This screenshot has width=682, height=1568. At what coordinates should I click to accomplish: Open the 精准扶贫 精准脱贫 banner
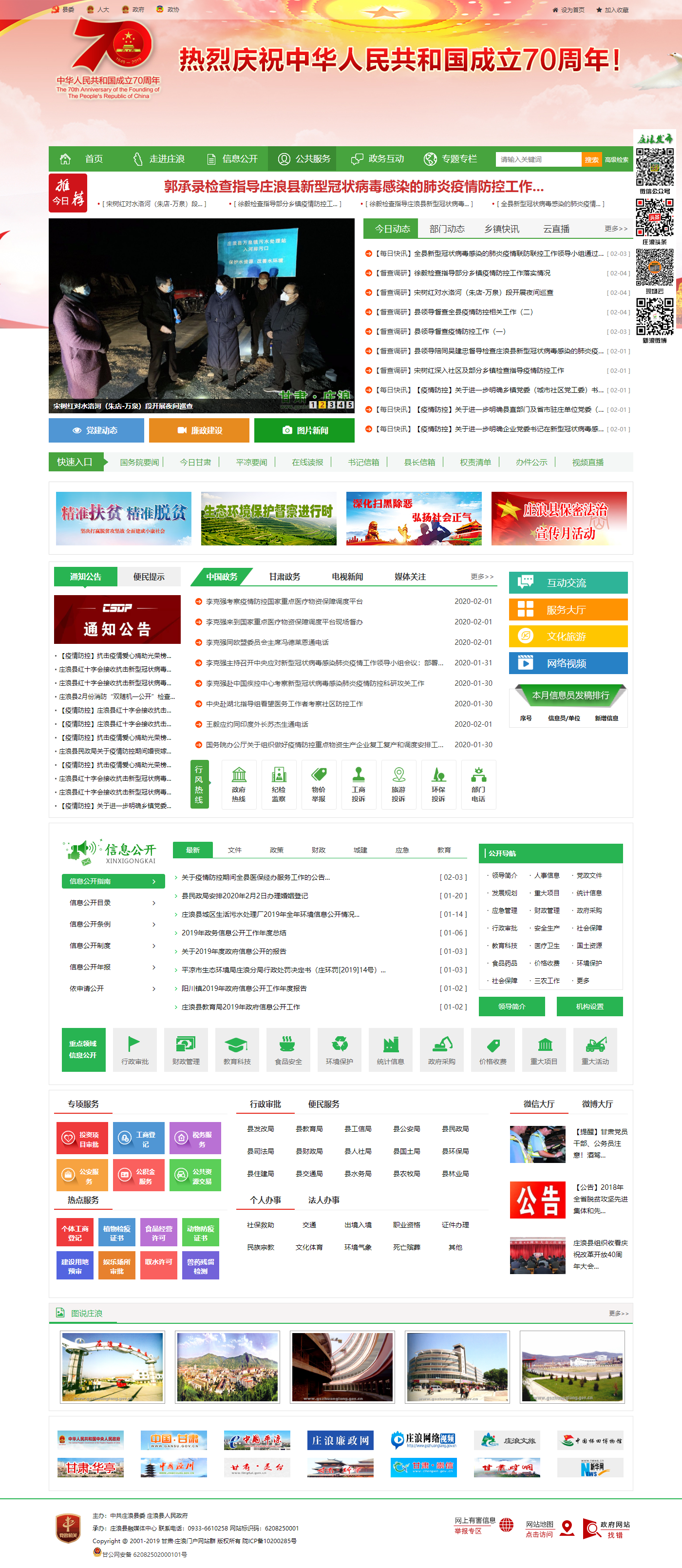pos(124,518)
